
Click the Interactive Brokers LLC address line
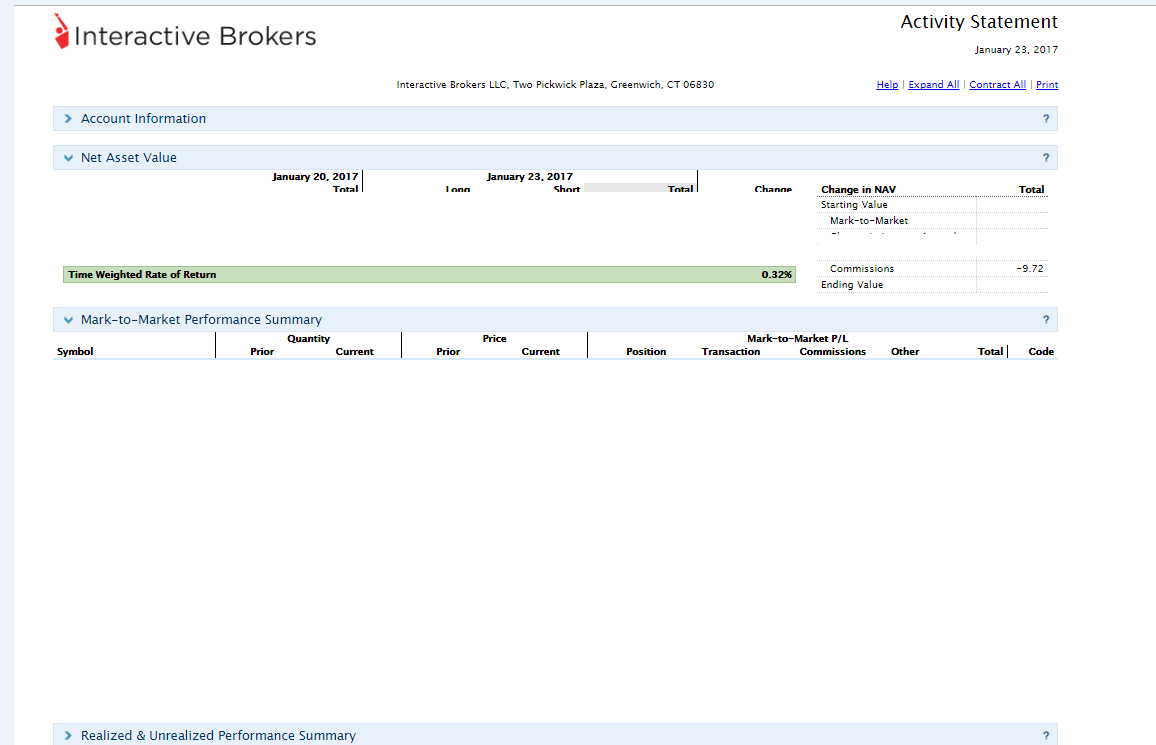click(x=555, y=85)
